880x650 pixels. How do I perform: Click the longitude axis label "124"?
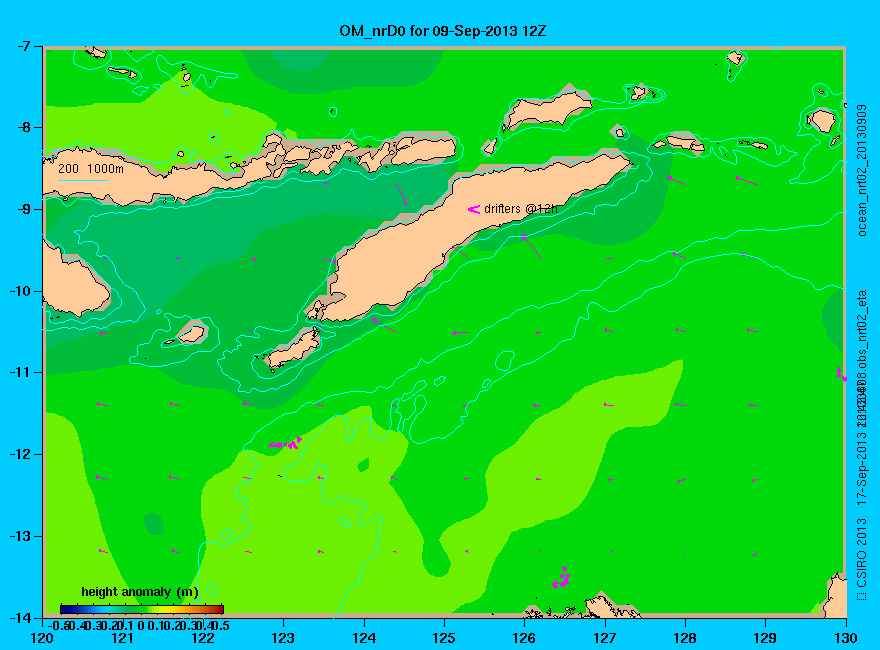(x=364, y=638)
